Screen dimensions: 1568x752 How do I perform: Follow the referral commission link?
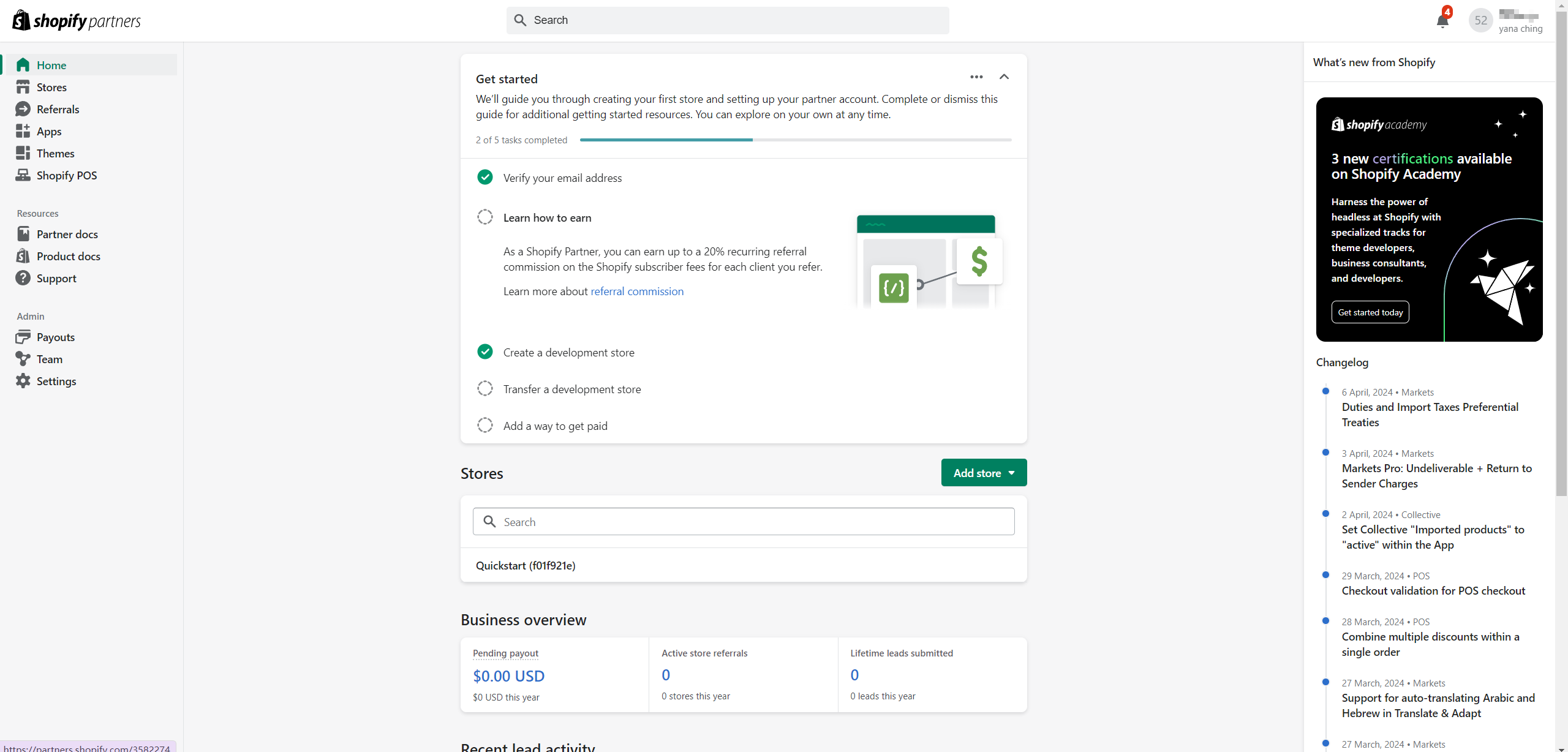click(637, 291)
